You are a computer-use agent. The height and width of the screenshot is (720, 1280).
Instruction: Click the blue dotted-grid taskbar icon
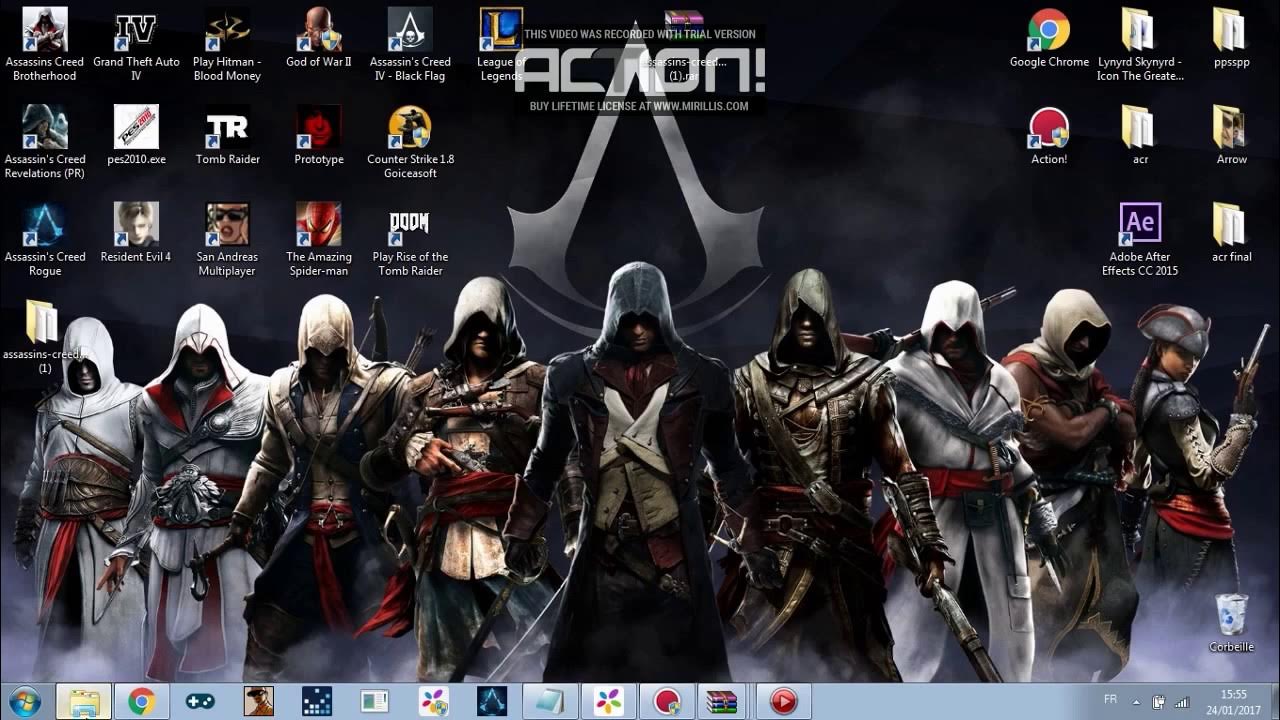pos(316,702)
